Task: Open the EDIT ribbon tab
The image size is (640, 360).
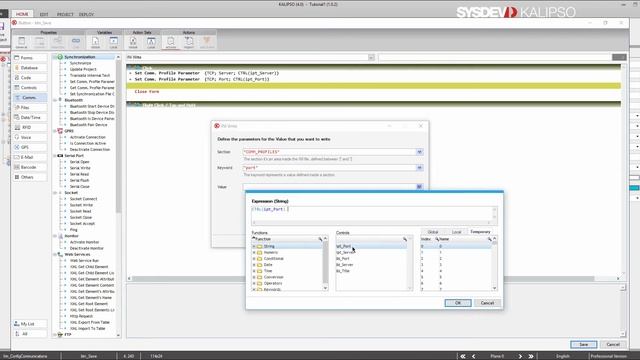Action: pyautogui.click(x=44, y=14)
